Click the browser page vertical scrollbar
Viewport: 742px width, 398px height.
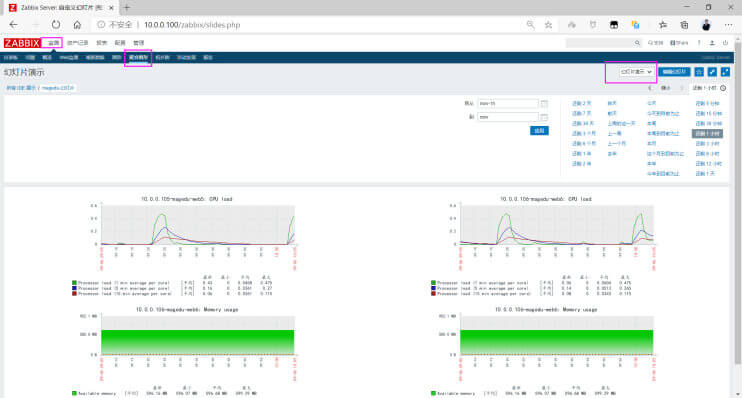[738, 203]
